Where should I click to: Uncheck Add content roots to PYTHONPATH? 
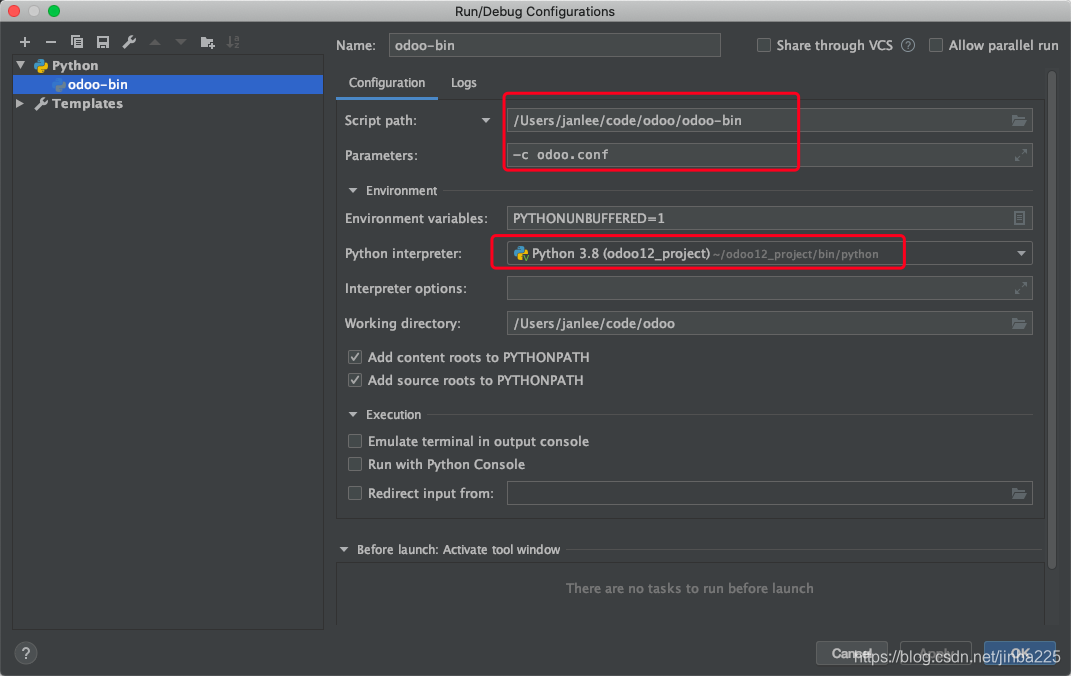(354, 357)
